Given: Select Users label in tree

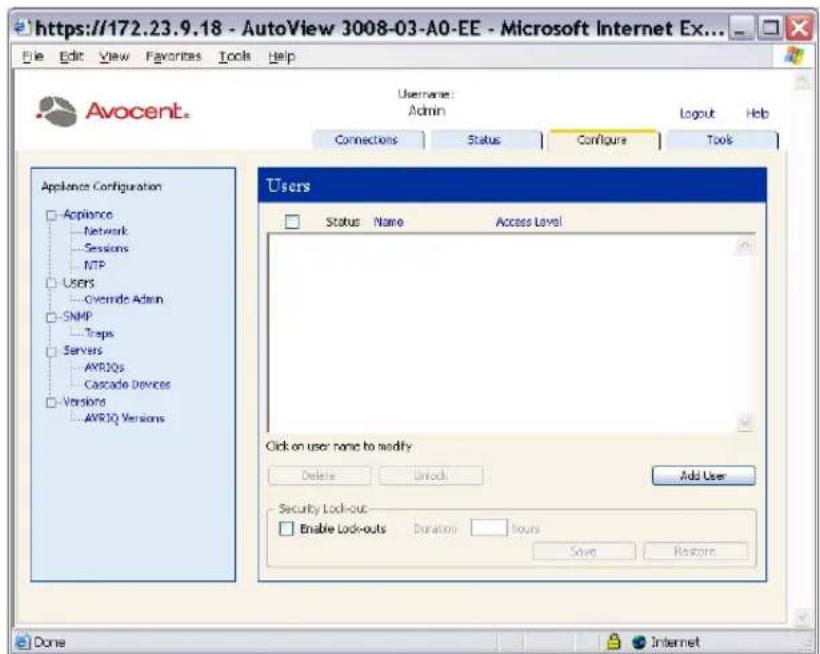Looking at the screenshot, I should (x=78, y=283).
